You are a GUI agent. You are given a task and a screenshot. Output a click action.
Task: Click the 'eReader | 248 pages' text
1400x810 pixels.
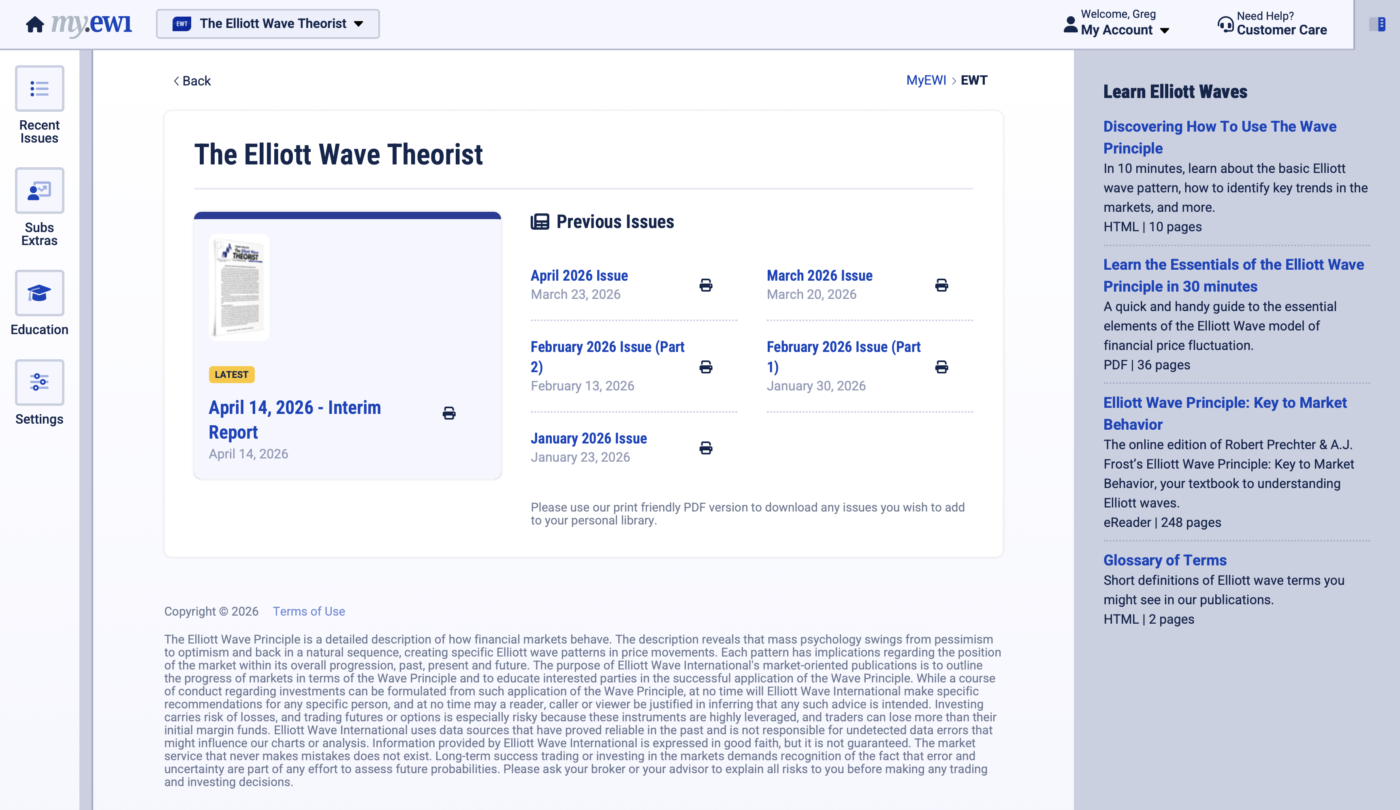click(x=1162, y=523)
